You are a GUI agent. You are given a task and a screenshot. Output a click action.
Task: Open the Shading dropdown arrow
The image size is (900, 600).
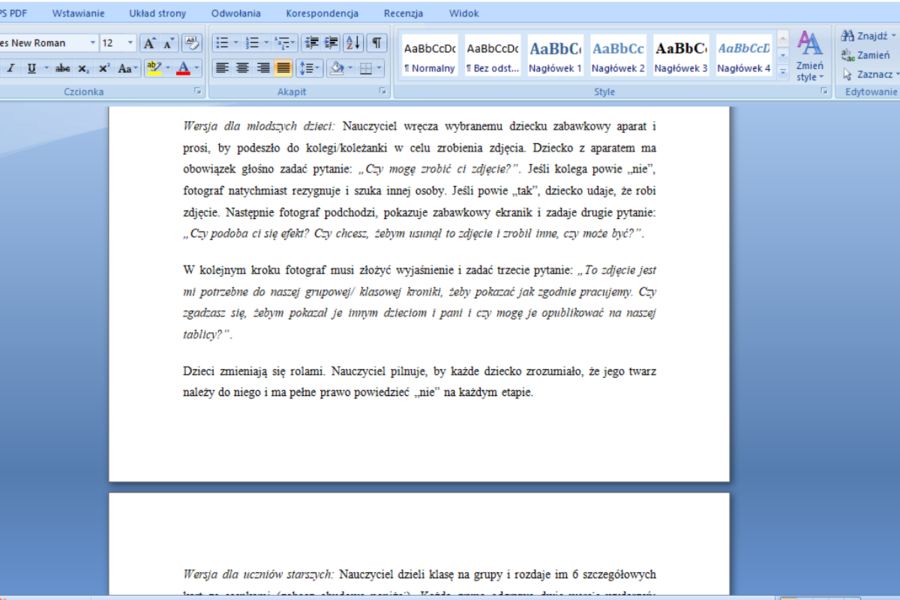click(x=351, y=69)
